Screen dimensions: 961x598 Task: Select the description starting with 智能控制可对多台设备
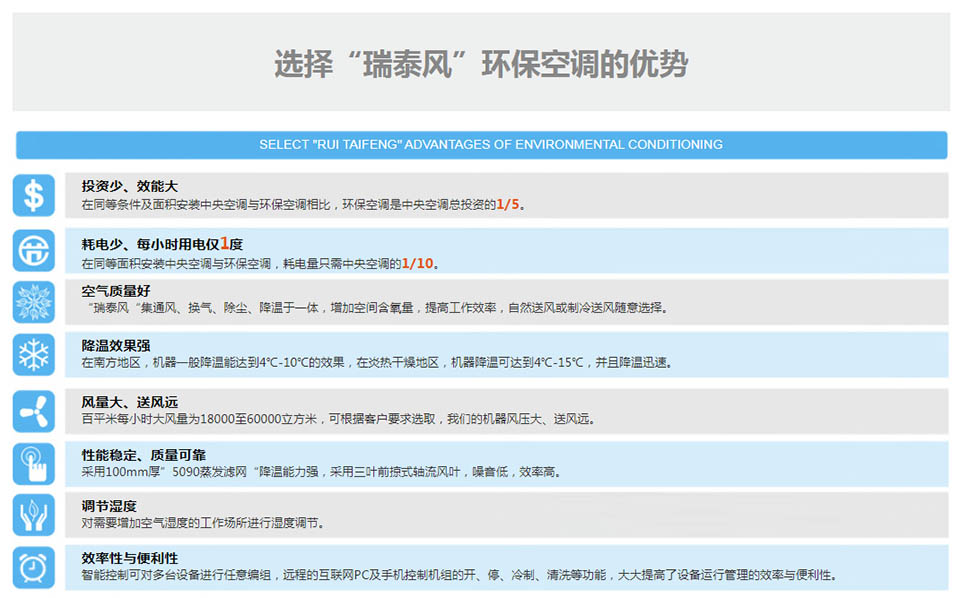point(459,575)
